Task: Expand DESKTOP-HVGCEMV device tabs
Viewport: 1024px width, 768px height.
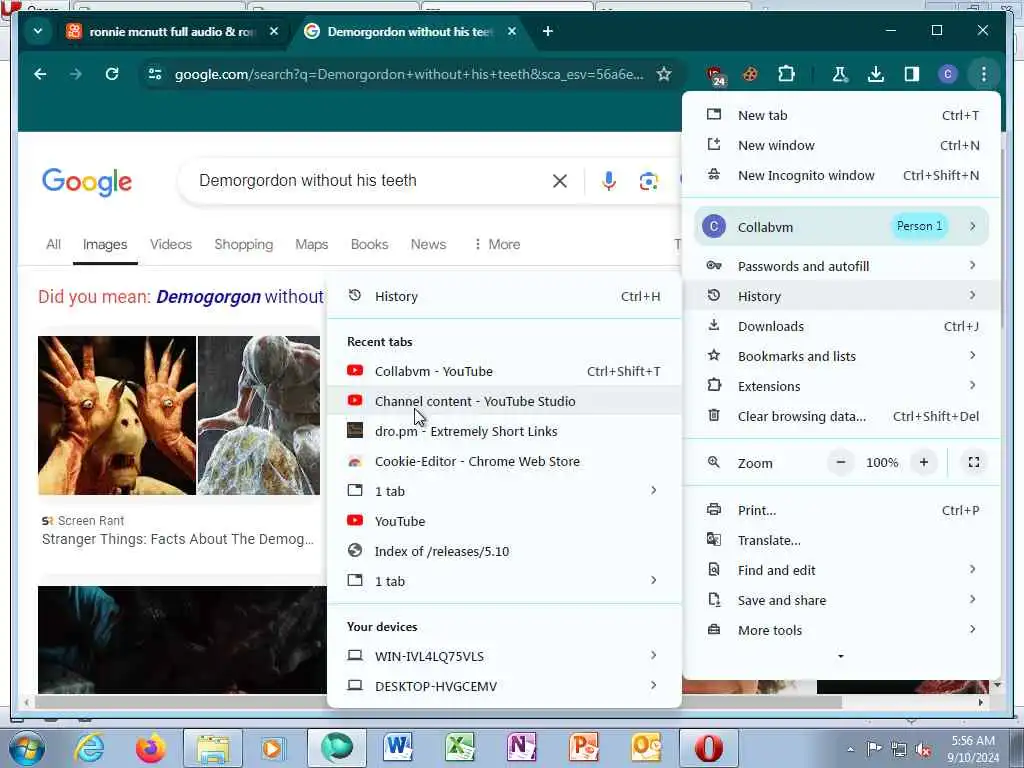Action: (x=504, y=686)
